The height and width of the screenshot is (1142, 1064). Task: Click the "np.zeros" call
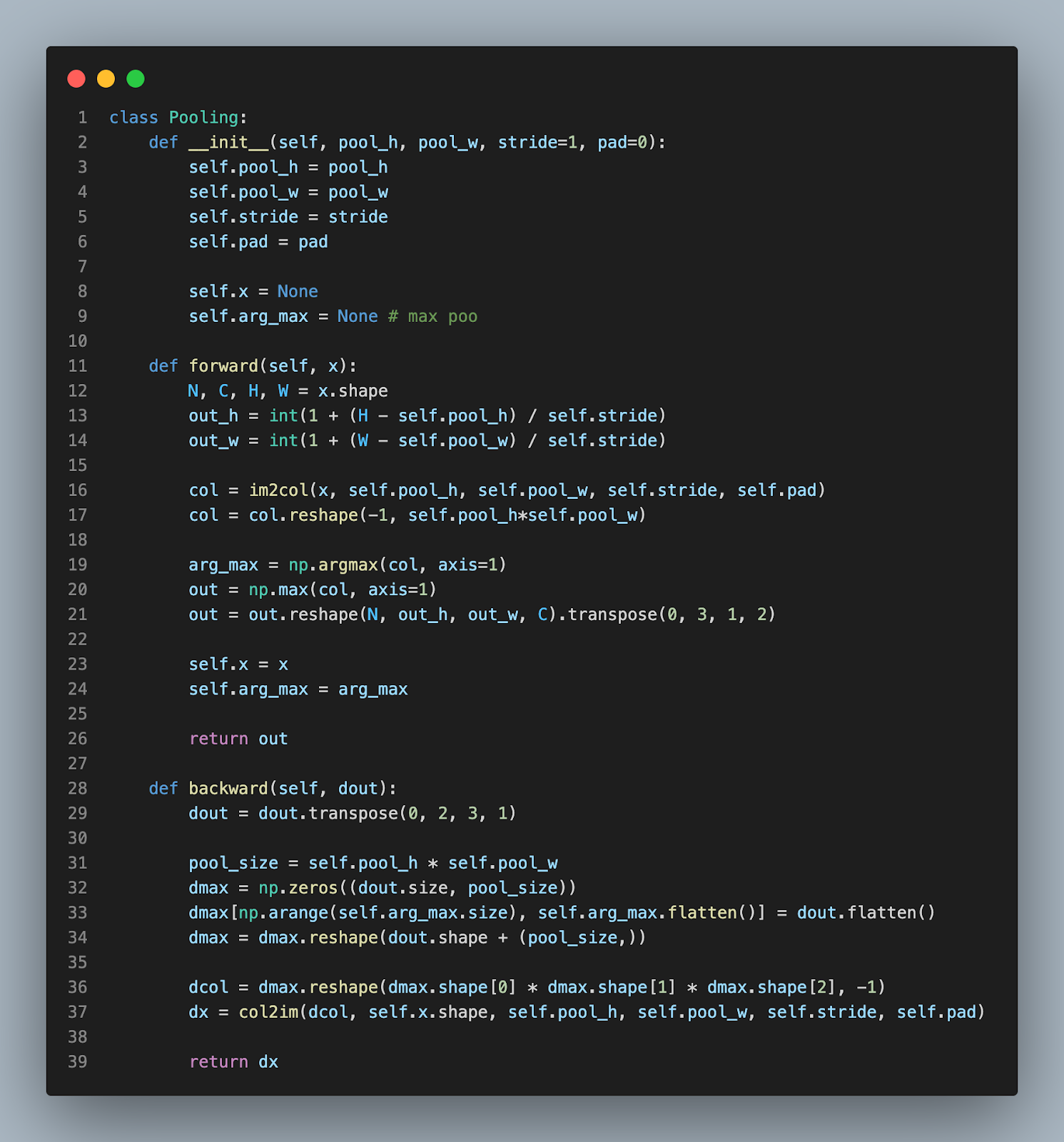(x=298, y=888)
